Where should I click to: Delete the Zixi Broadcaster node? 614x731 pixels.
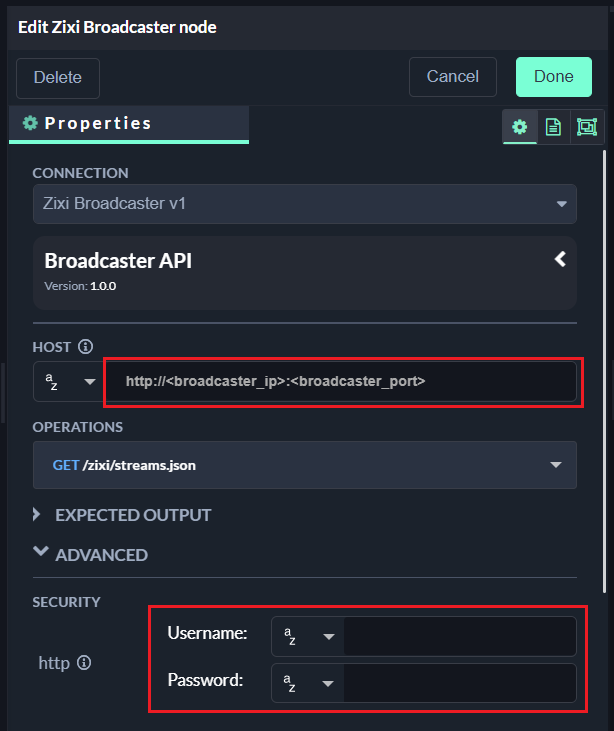click(x=58, y=78)
